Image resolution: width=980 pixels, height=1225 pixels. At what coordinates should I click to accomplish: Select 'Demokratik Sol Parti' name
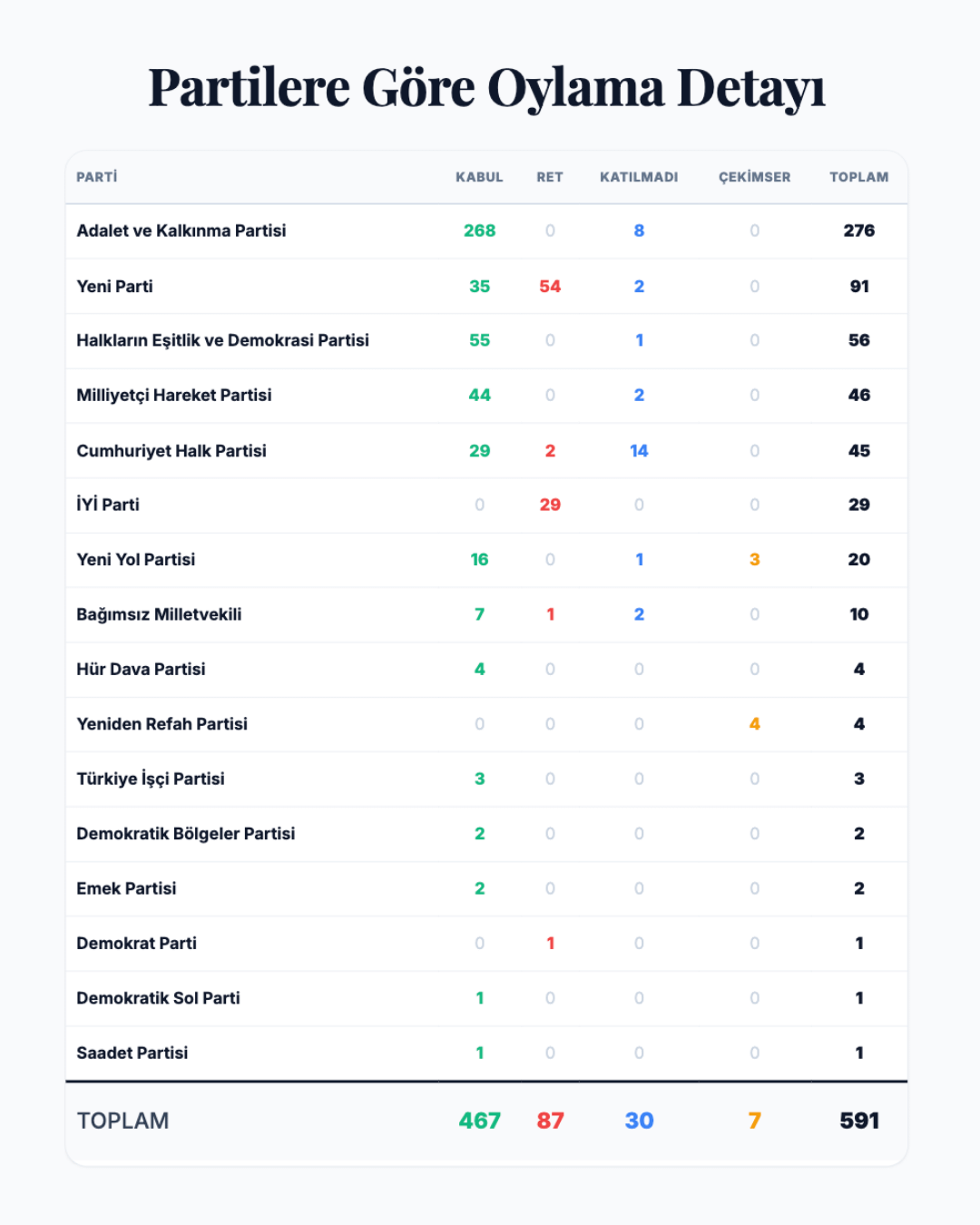[x=158, y=998]
